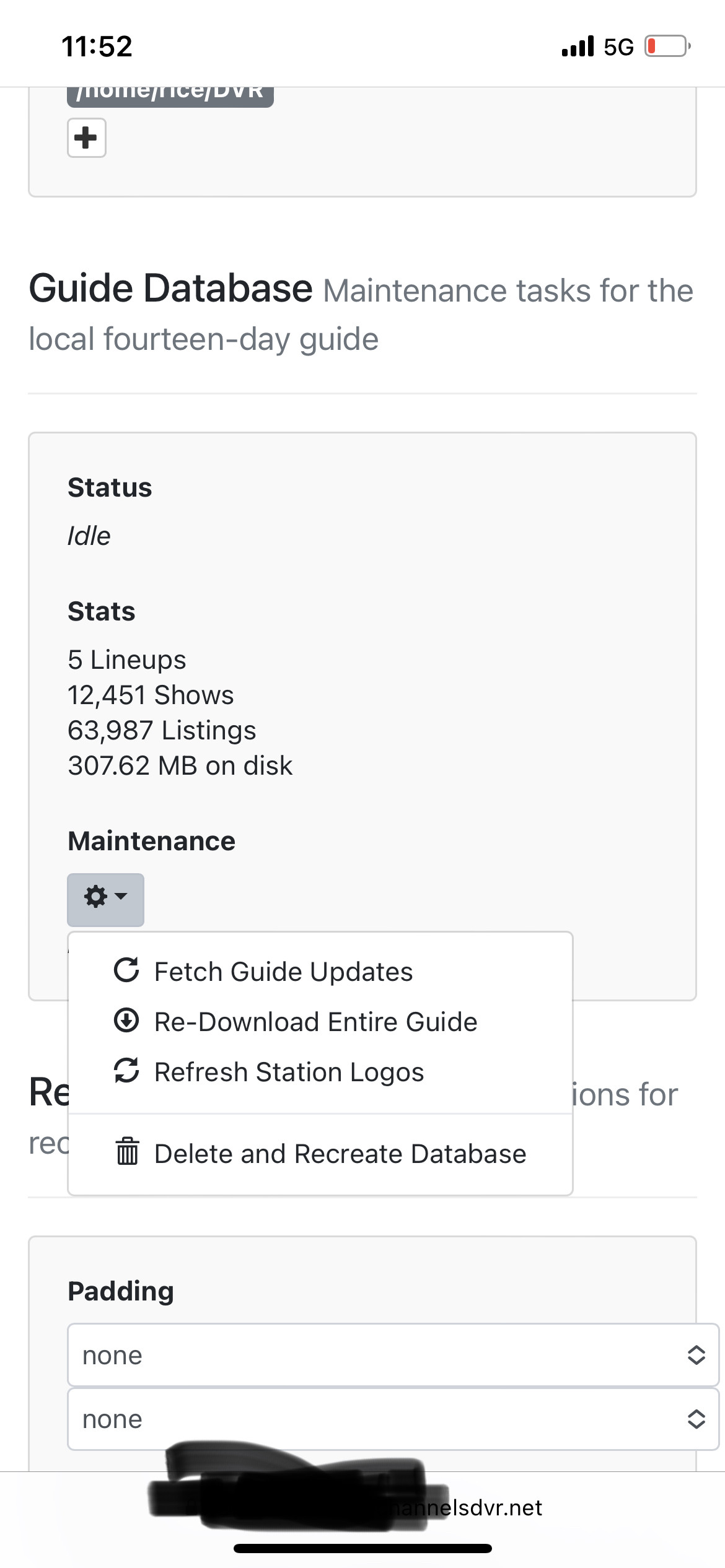Click the sync arrows icon beside Refresh Station Logos

(x=126, y=1071)
